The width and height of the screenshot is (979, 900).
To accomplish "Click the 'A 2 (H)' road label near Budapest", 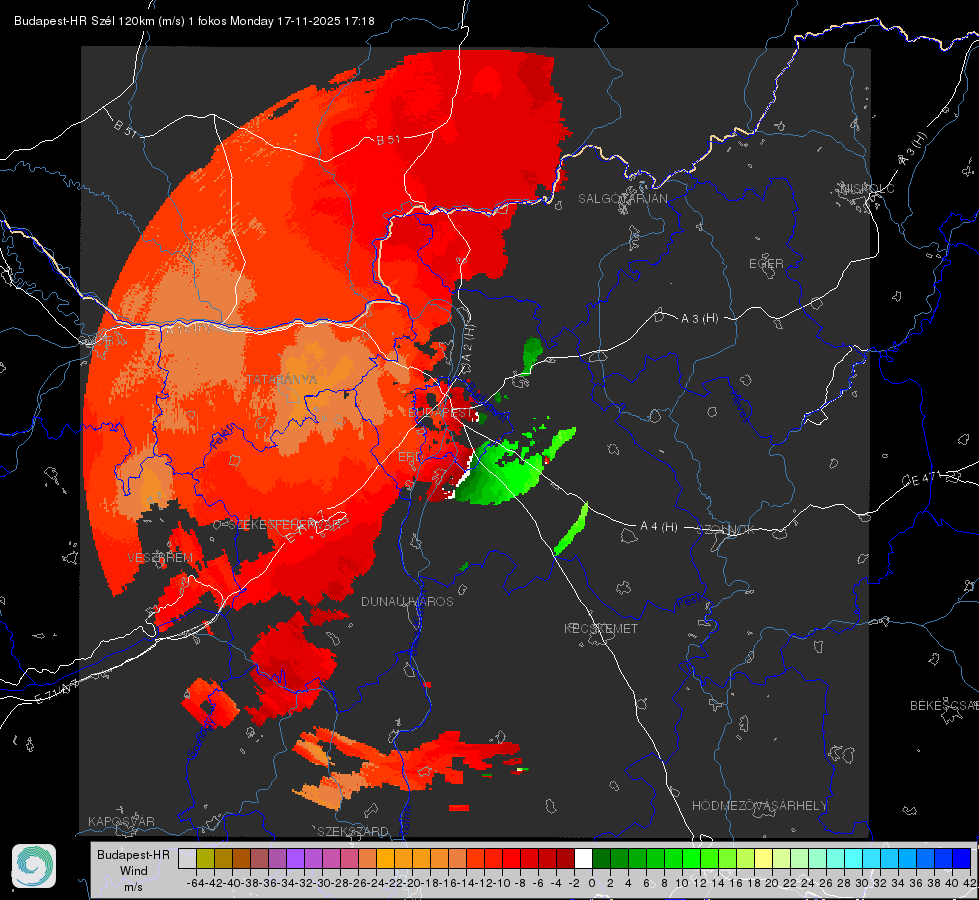I will 468,343.
